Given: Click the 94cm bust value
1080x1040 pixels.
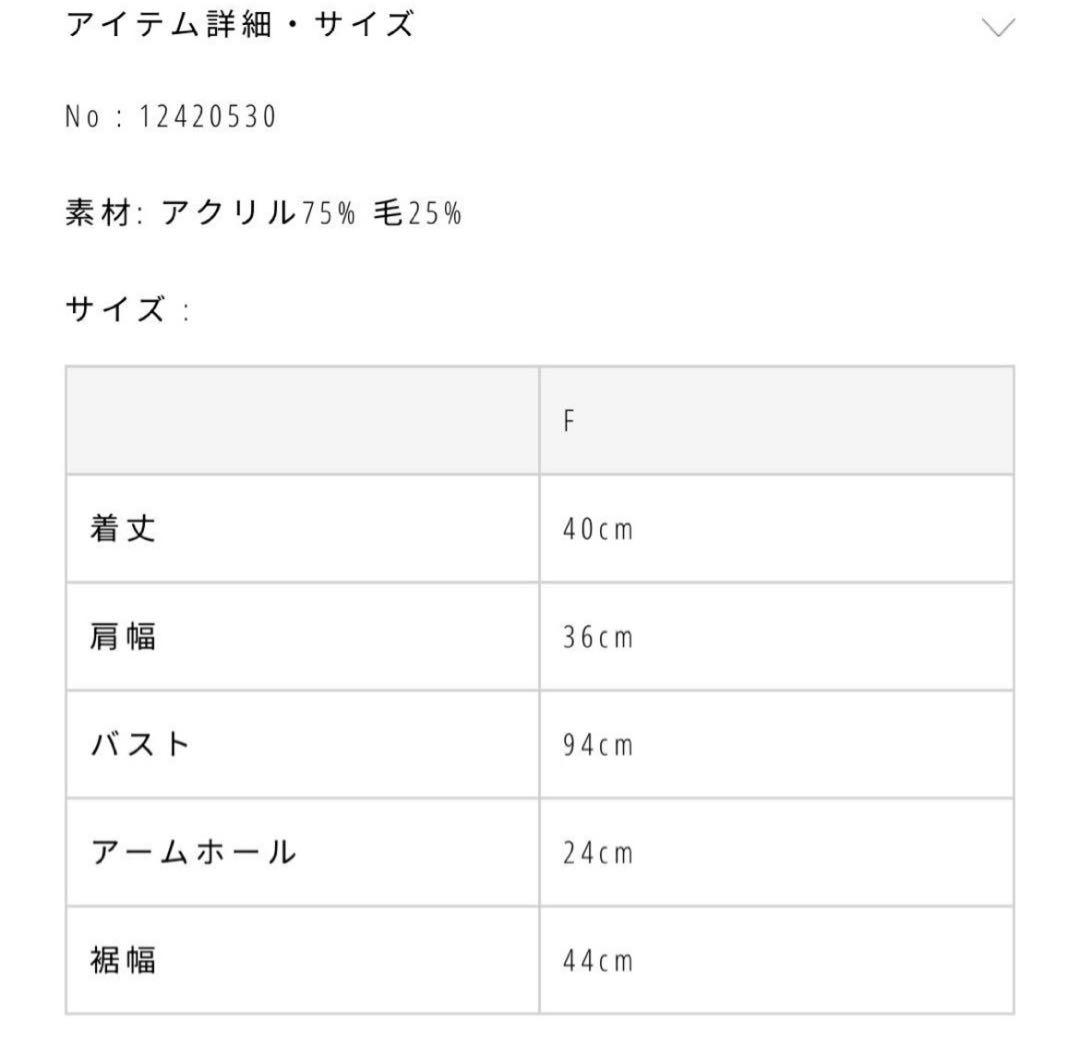Looking at the screenshot, I should click(598, 746).
